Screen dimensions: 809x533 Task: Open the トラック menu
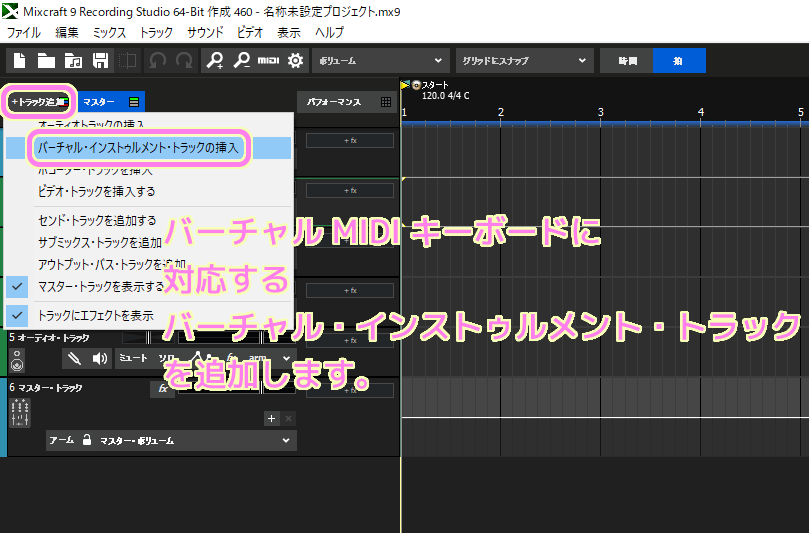tap(156, 33)
